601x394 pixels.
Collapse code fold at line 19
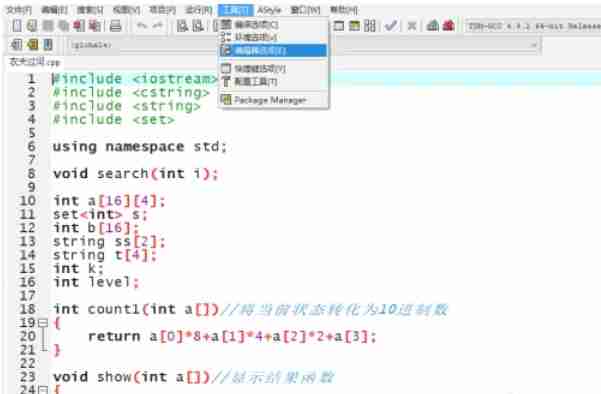43,323
